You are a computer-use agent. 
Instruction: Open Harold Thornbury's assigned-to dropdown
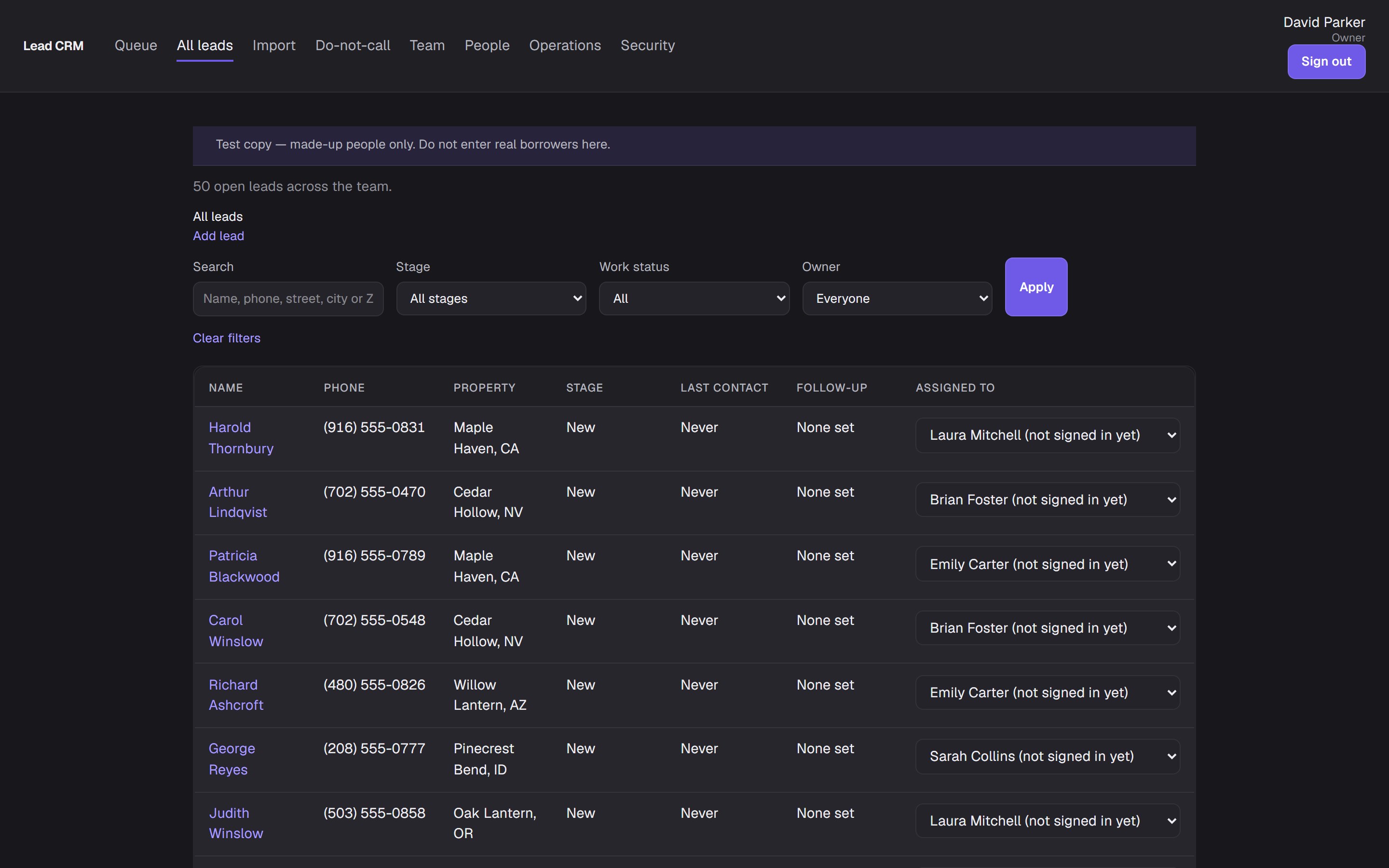coord(1048,435)
